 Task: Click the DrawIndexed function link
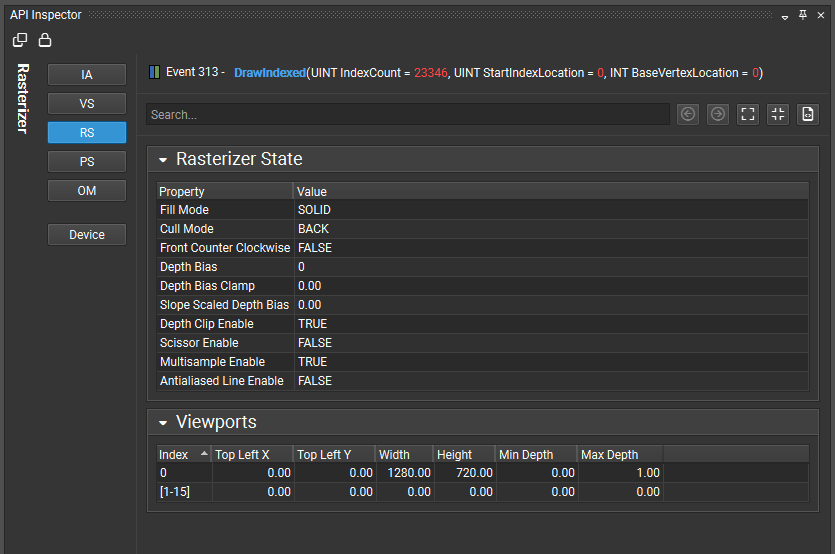pos(270,73)
